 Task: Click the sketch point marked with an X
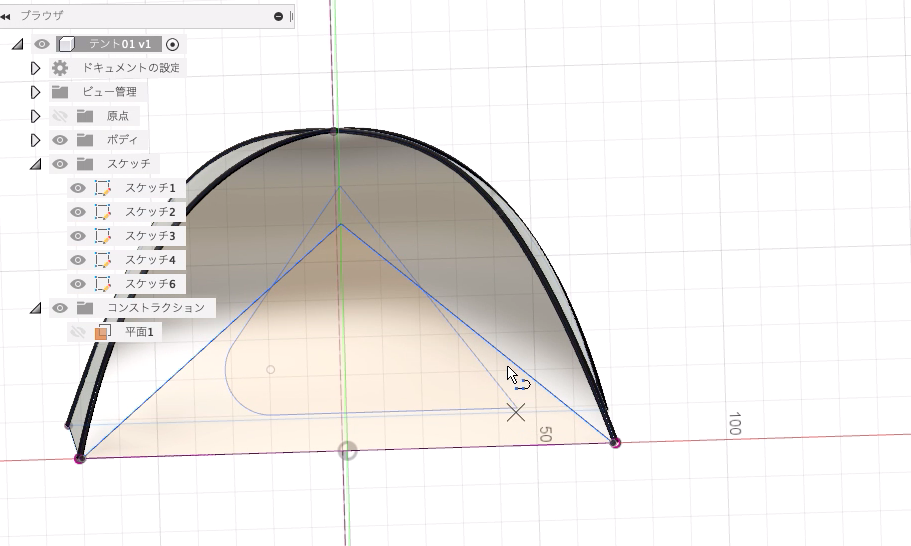point(515,413)
